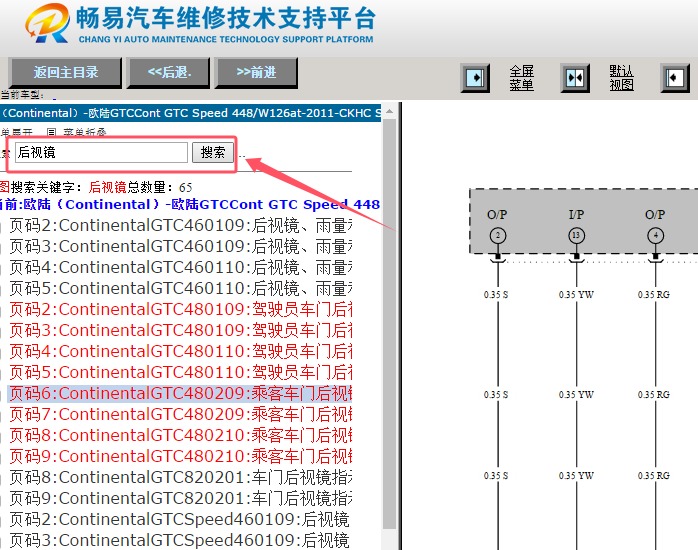This screenshot has width=698, height=550.
Task: Select highlighted result 页码6:ContinentalGTC480209
Action: 180,393
